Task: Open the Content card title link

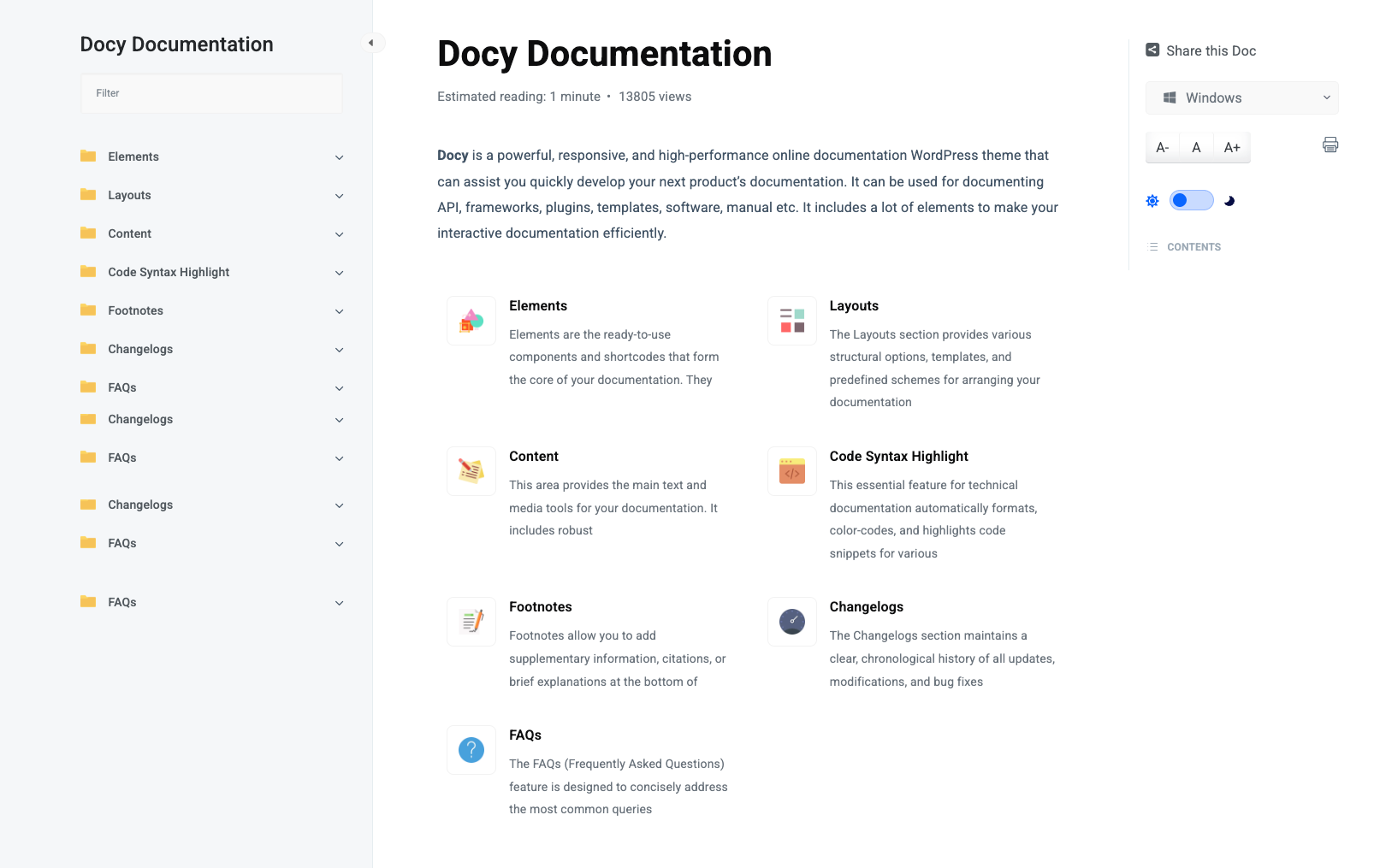Action: tap(534, 456)
